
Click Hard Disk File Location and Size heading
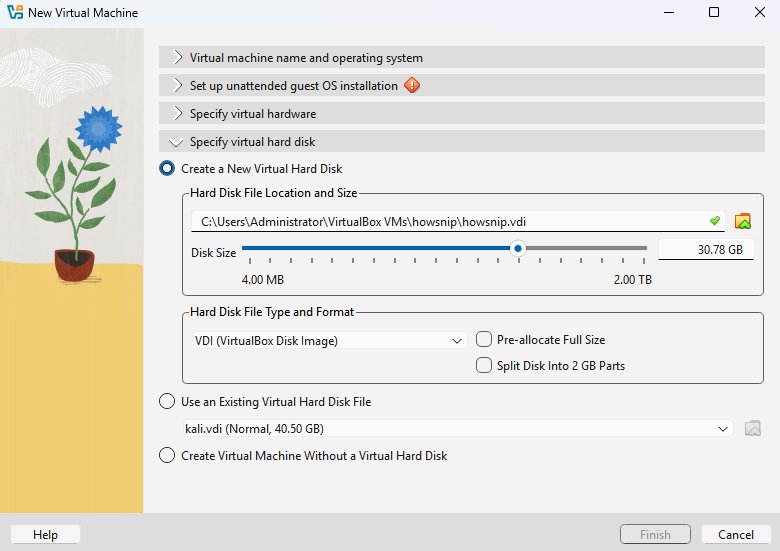[x=274, y=193]
